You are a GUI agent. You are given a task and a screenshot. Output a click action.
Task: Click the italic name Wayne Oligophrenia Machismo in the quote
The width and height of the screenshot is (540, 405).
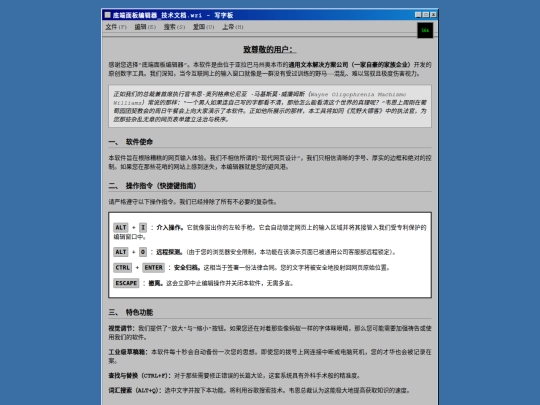359,94
